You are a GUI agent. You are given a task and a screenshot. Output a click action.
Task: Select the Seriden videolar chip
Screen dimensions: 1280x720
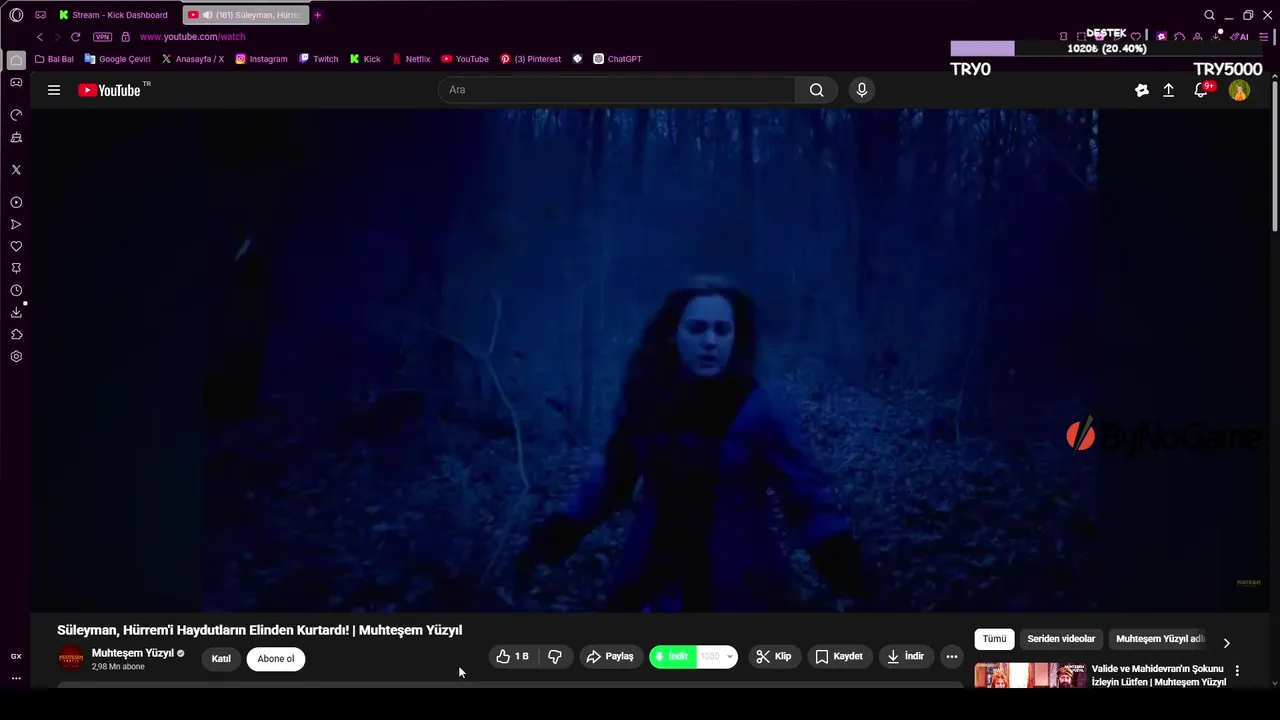click(1061, 639)
